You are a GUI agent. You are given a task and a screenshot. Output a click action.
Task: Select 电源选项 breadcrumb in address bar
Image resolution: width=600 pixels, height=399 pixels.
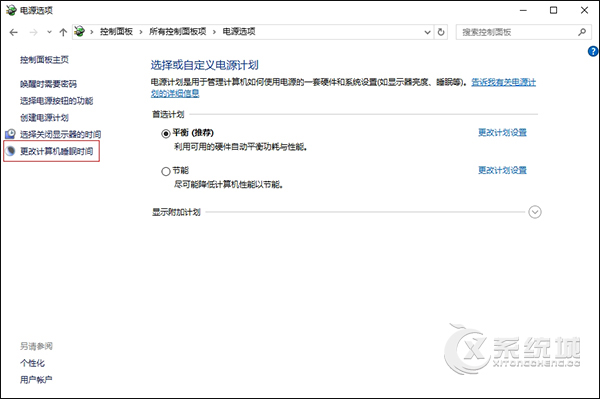pos(239,32)
